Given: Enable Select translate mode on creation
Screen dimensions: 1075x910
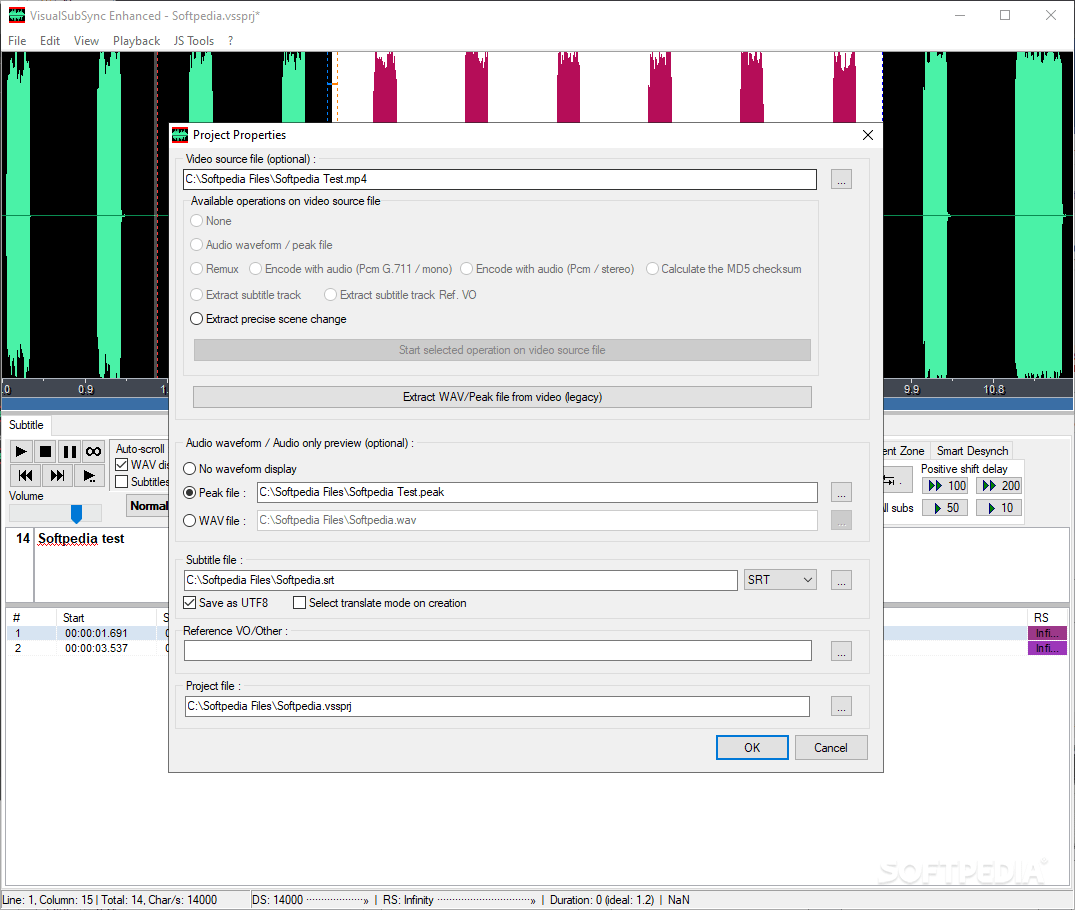Looking at the screenshot, I should (298, 602).
